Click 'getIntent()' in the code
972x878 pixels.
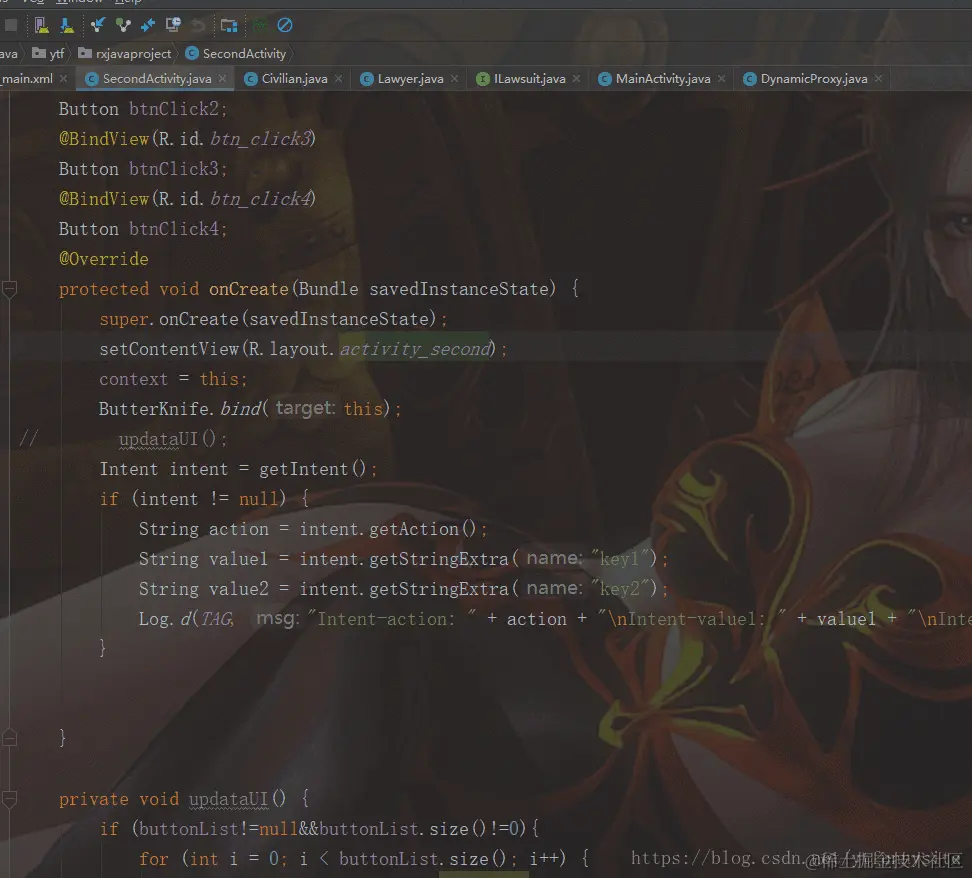[x=312, y=469]
